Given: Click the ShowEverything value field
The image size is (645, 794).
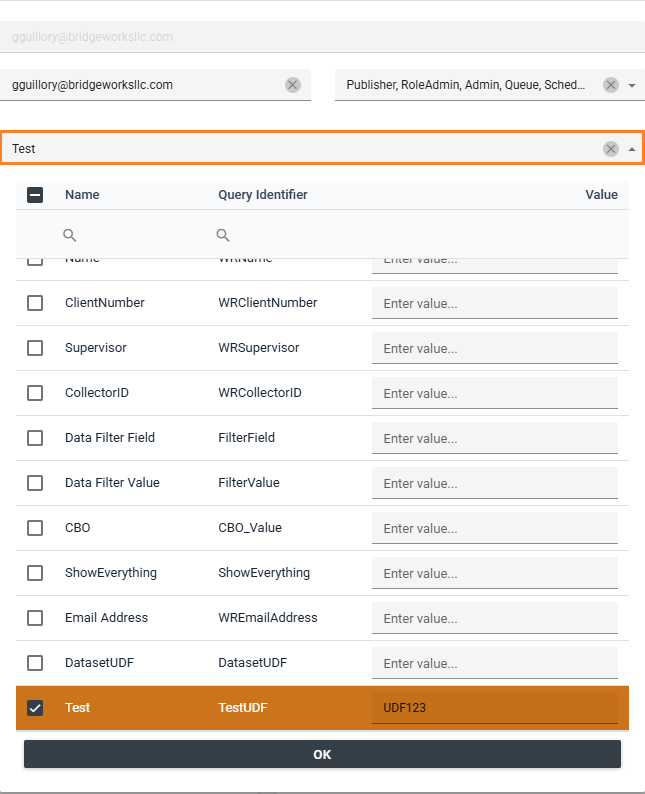Looking at the screenshot, I should tap(495, 573).
